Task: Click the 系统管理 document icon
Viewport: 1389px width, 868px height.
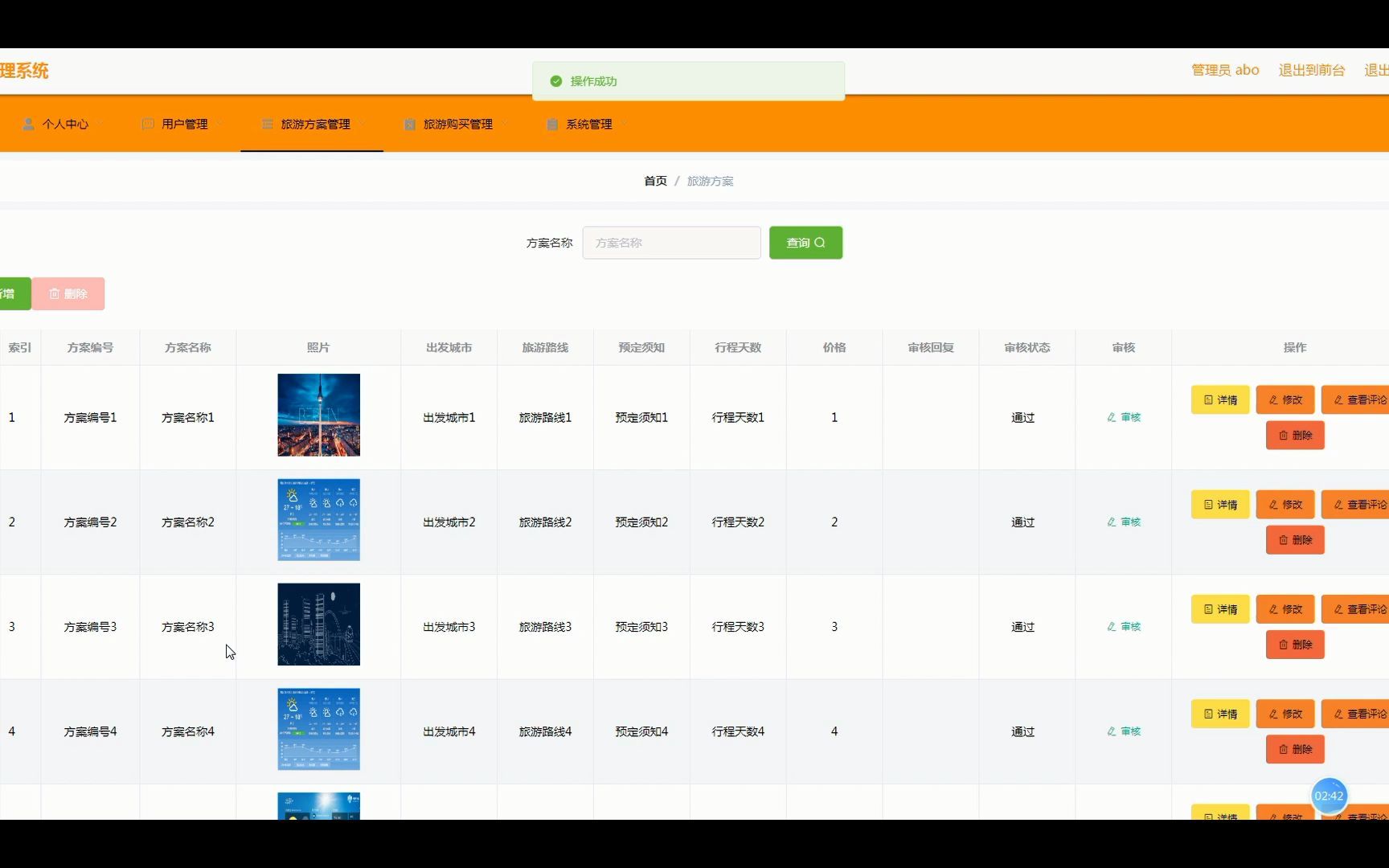Action: click(551, 124)
